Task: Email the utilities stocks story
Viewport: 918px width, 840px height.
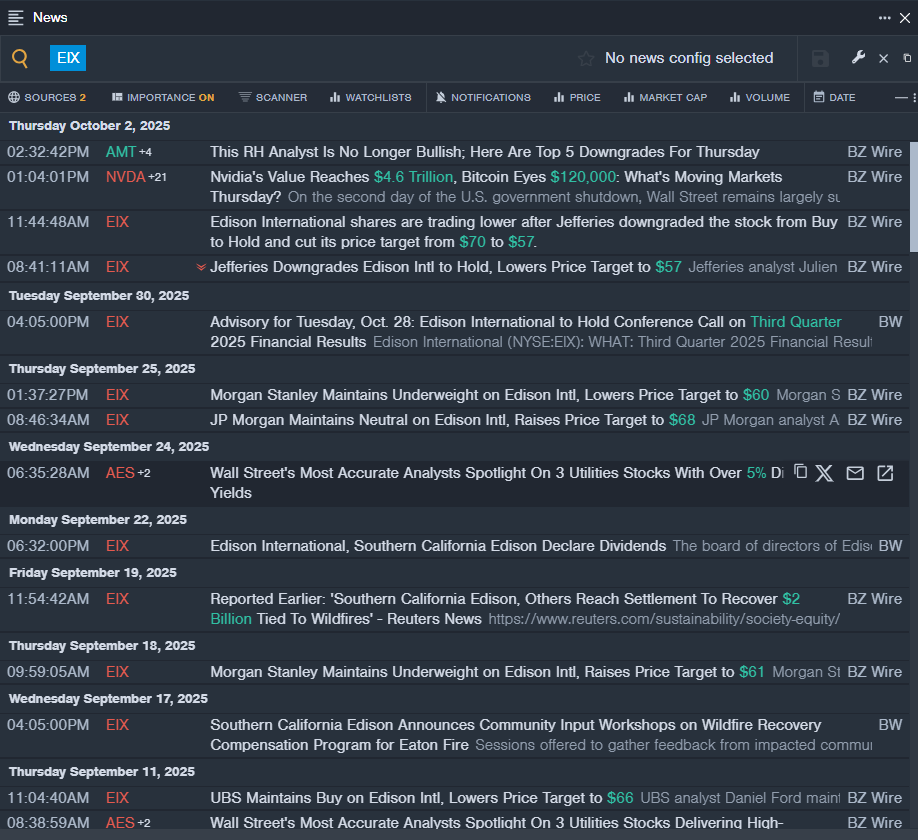Action: pos(855,473)
